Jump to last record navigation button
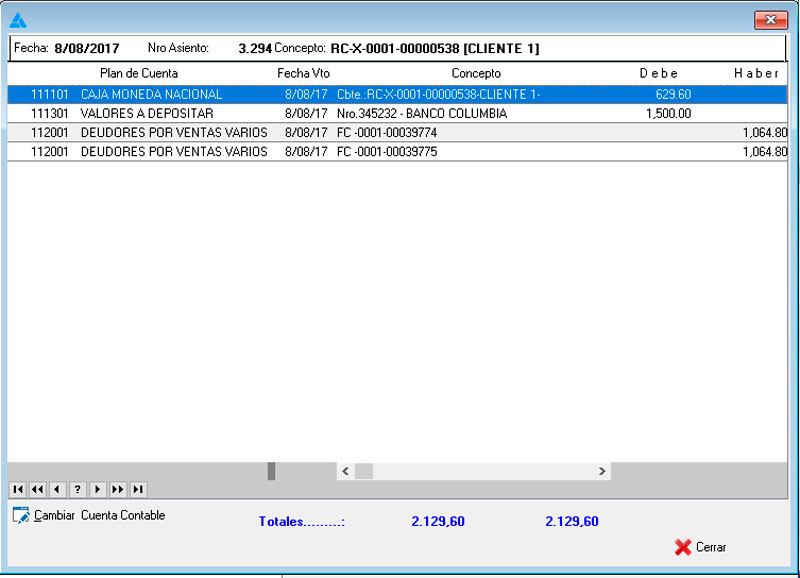 (138, 489)
